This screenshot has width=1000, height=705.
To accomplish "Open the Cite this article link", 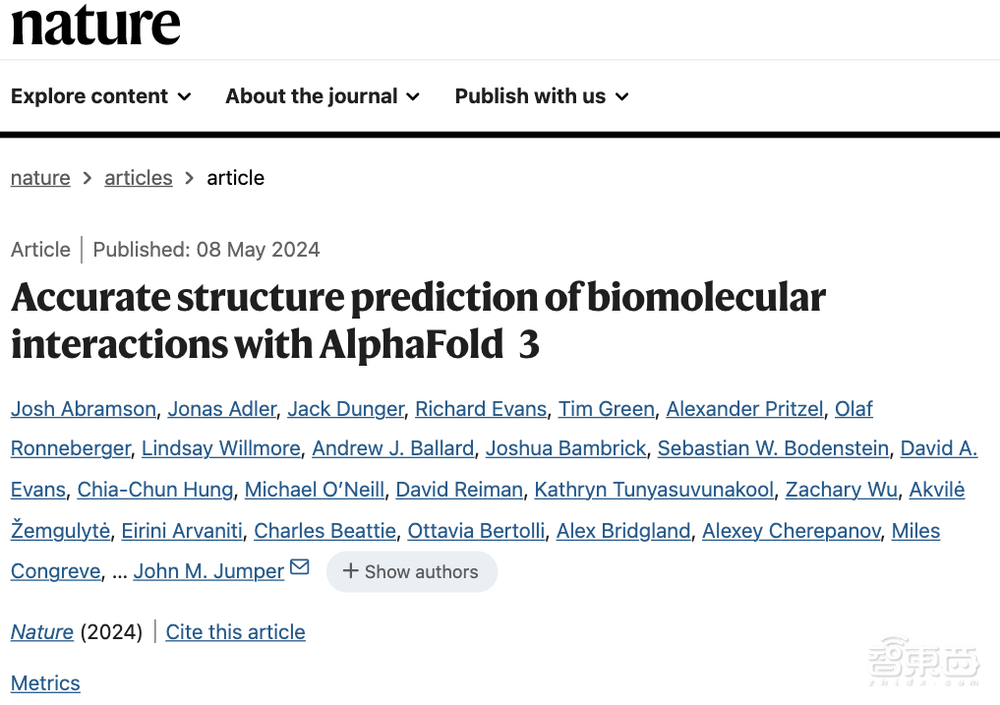I will tap(235, 632).
